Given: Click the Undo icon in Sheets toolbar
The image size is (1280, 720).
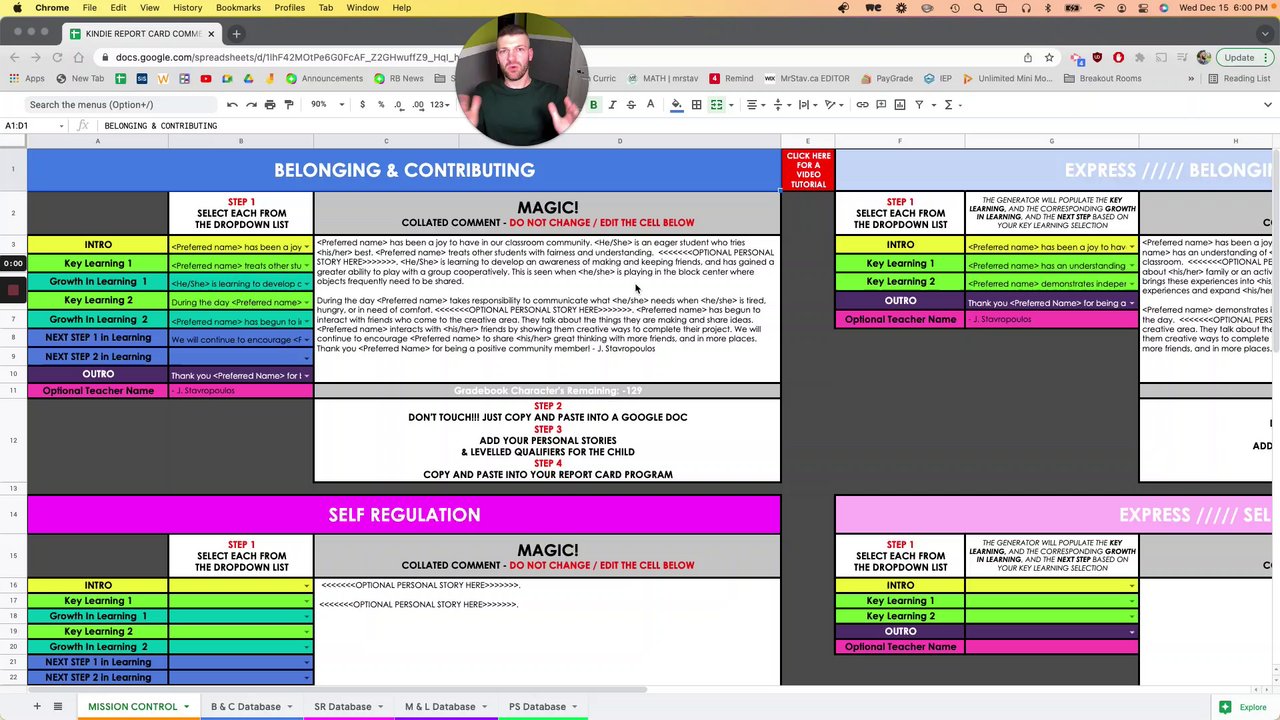Looking at the screenshot, I should [232, 104].
